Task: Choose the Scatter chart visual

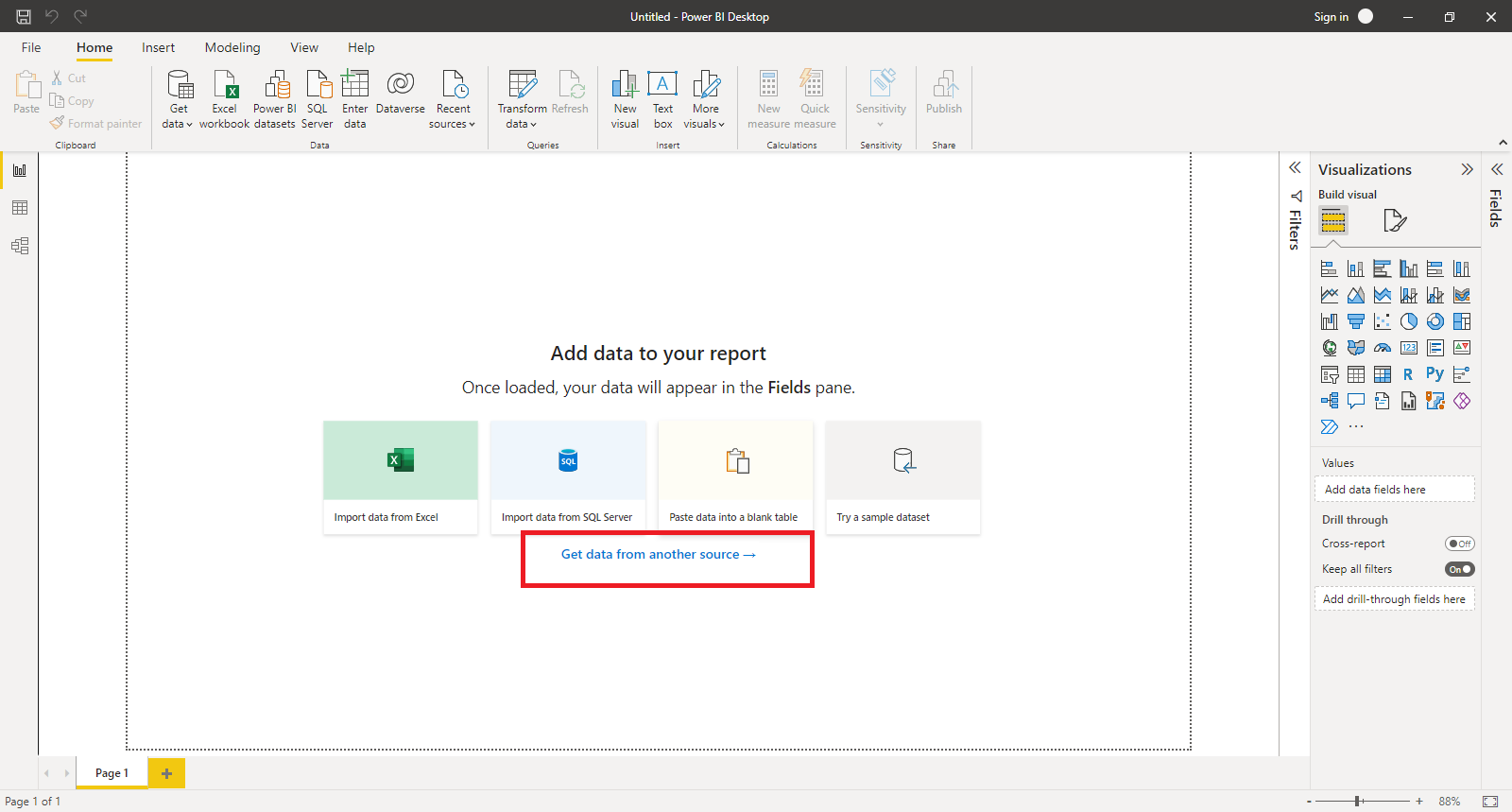Action: [1382, 321]
